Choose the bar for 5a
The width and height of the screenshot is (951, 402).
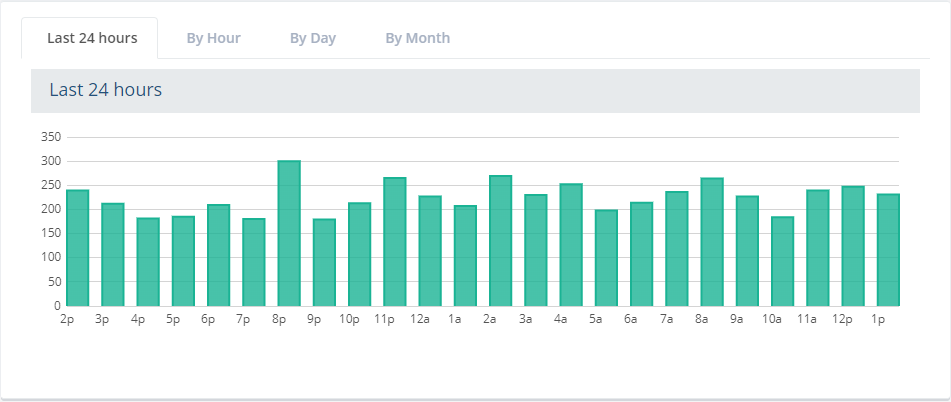(x=606, y=258)
